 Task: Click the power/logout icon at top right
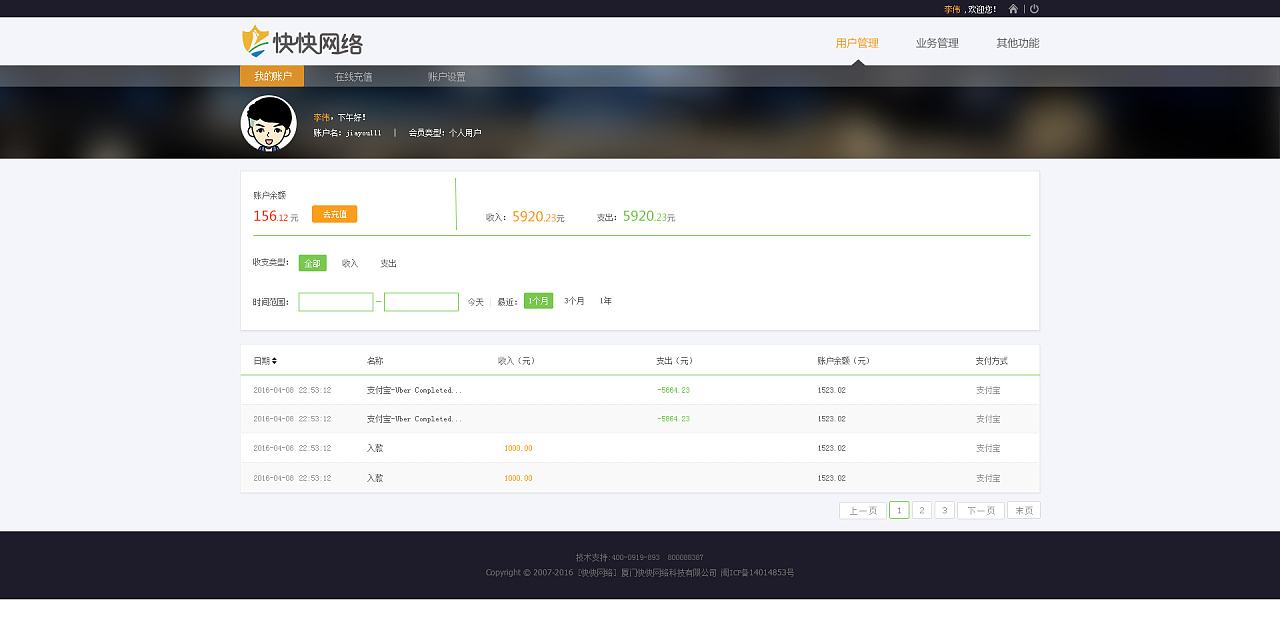pos(1033,9)
